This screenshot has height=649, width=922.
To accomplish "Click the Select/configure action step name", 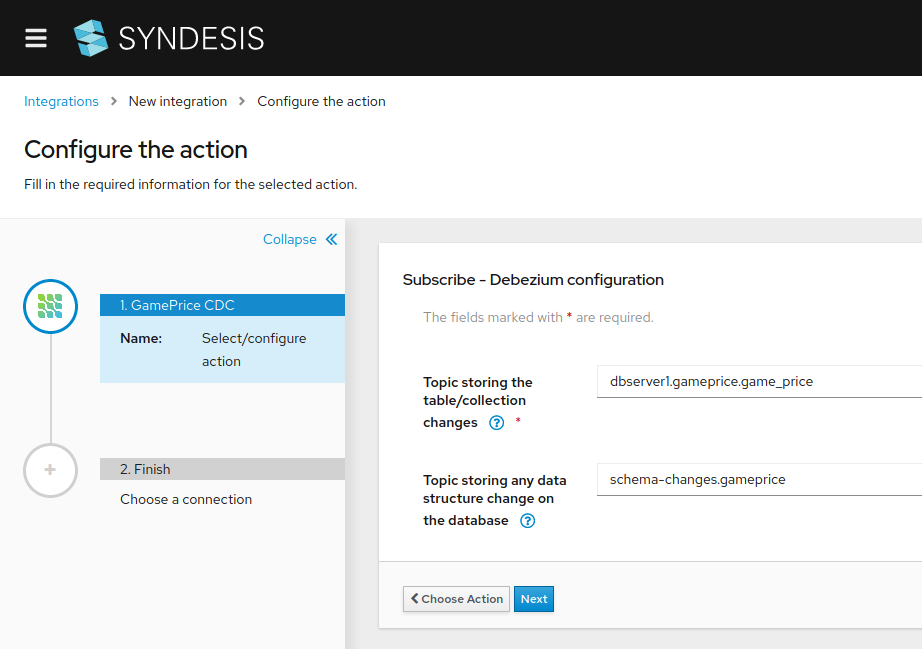I will pyautogui.click(x=254, y=350).
